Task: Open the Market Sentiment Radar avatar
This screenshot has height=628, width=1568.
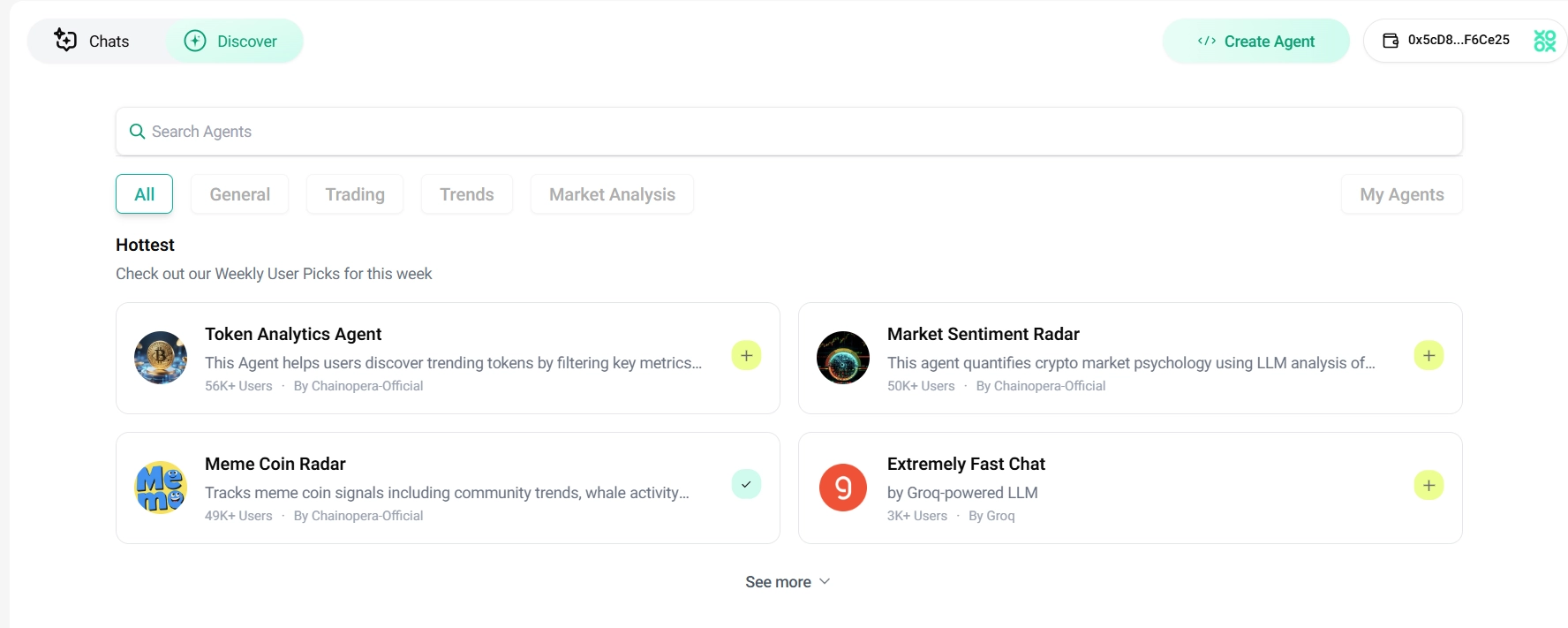Action: pyautogui.click(x=843, y=358)
